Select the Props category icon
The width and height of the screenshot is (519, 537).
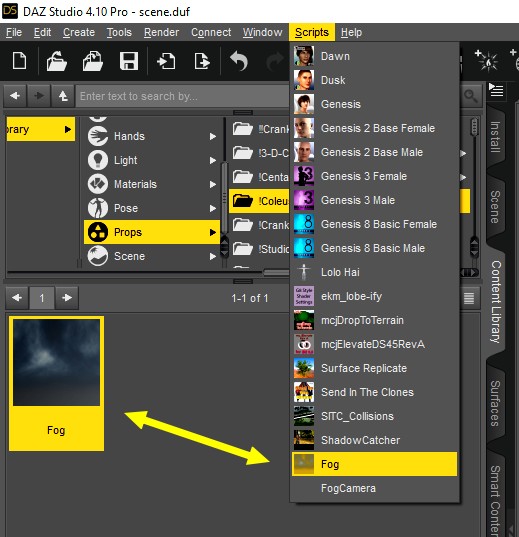[98, 232]
